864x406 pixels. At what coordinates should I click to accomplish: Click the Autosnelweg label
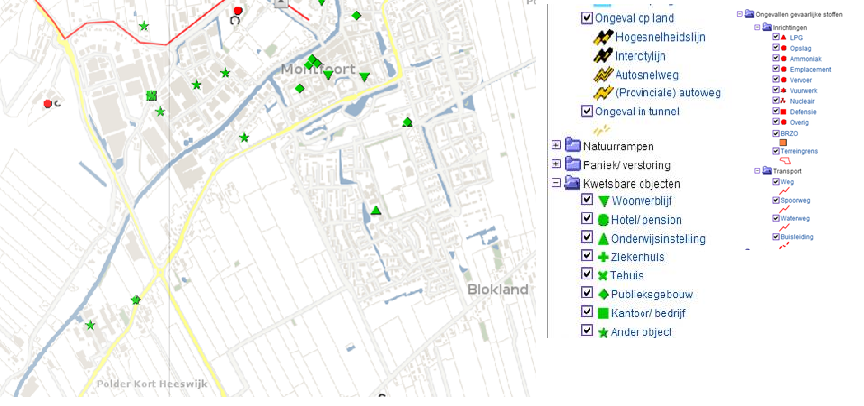pos(646,74)
